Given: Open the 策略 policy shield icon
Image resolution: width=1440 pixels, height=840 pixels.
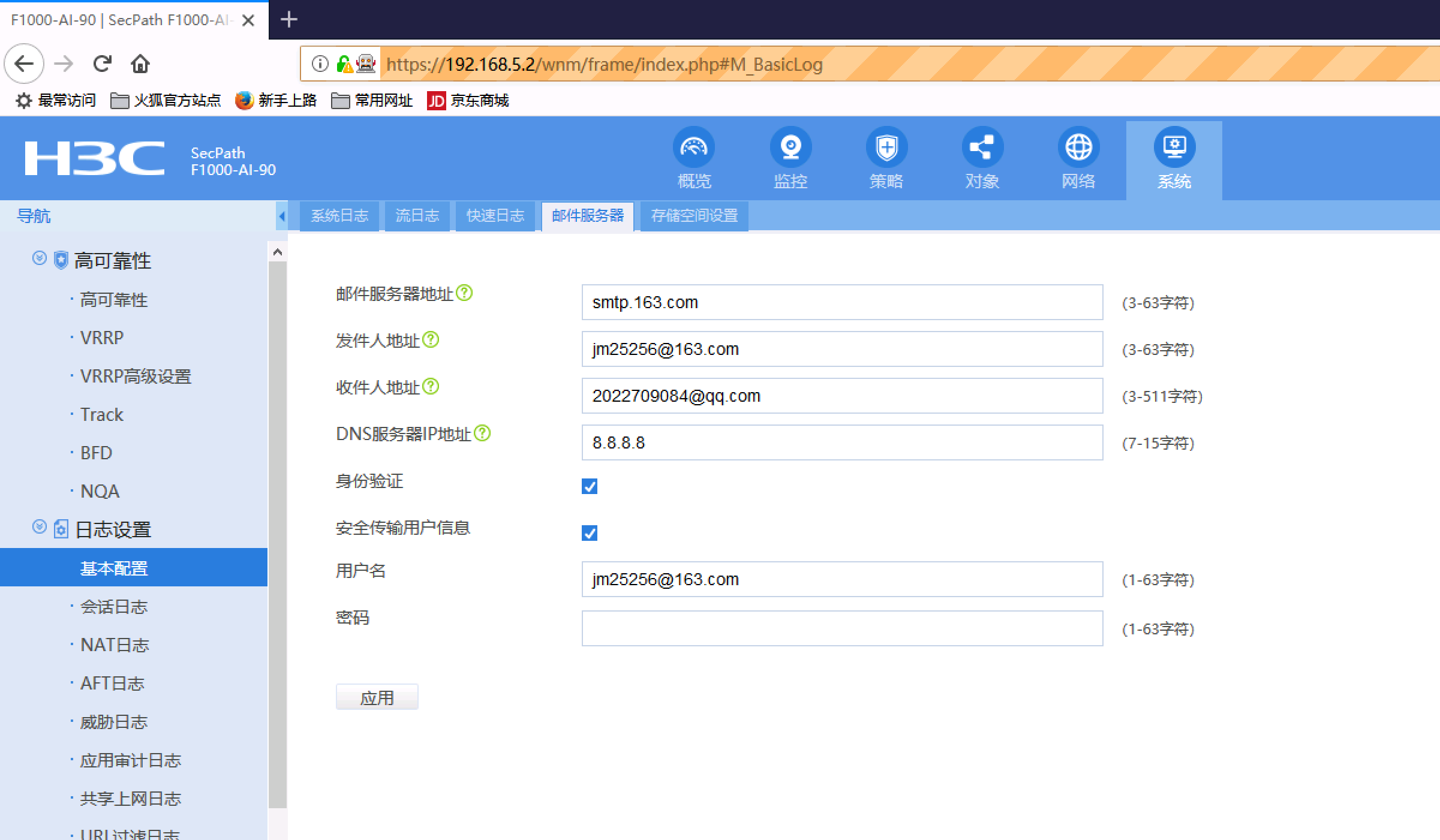Looking at the screenshot, I should 886,147.
